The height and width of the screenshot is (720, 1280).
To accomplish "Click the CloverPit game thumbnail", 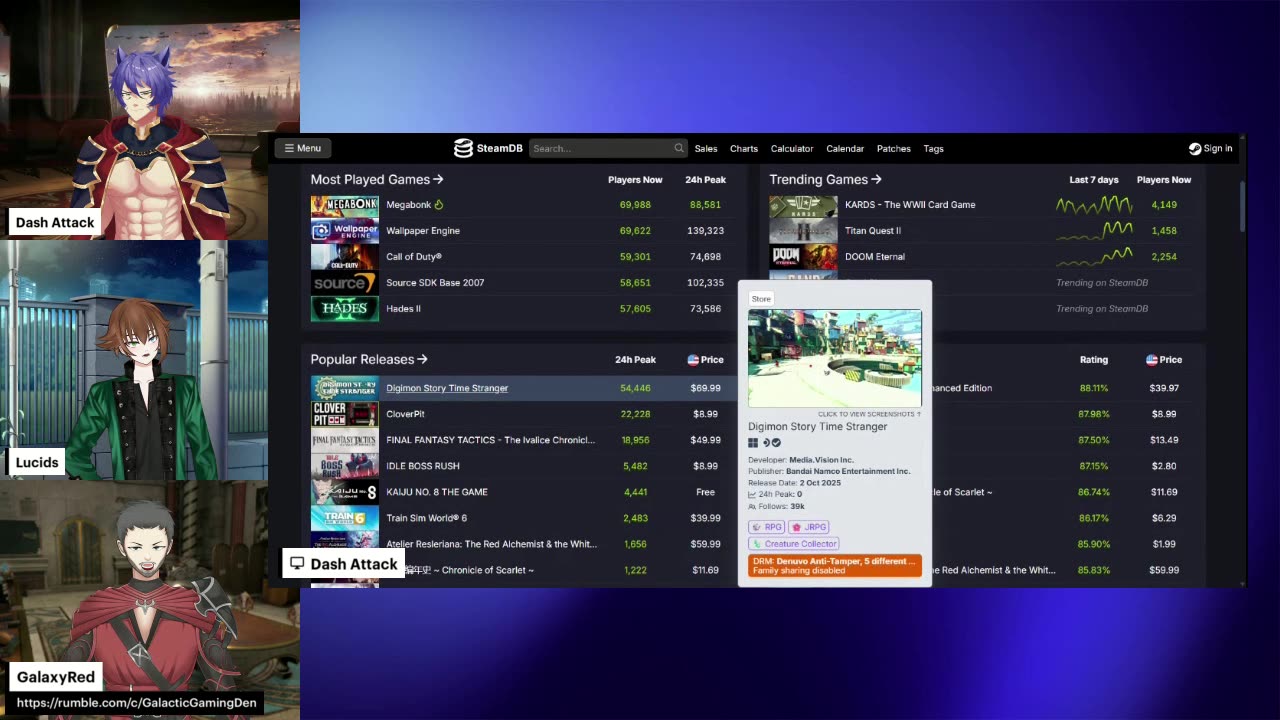I will pos(345,414).
